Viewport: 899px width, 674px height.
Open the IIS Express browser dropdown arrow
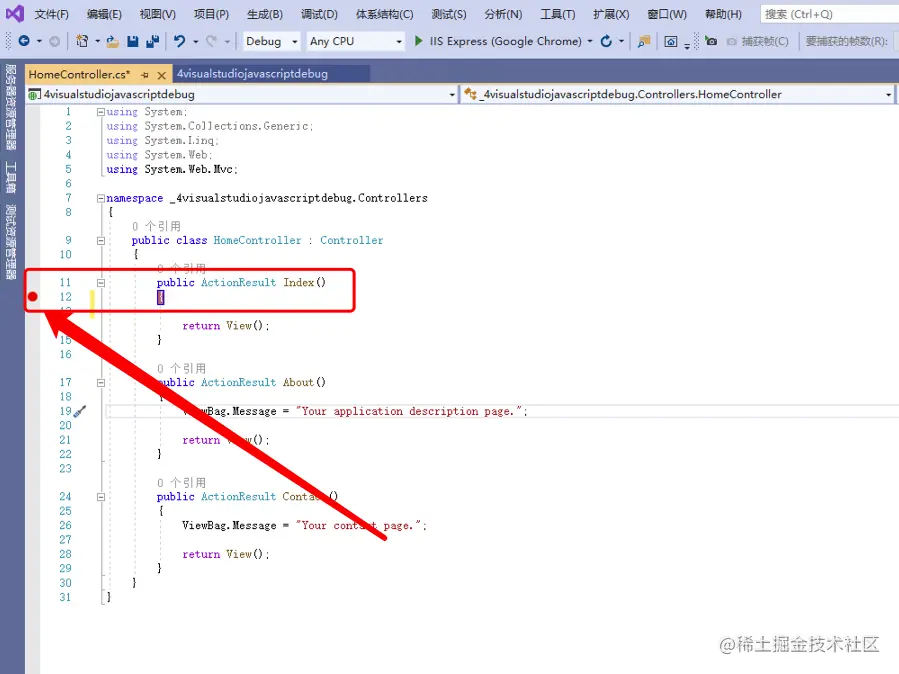[x=590, y=41]
